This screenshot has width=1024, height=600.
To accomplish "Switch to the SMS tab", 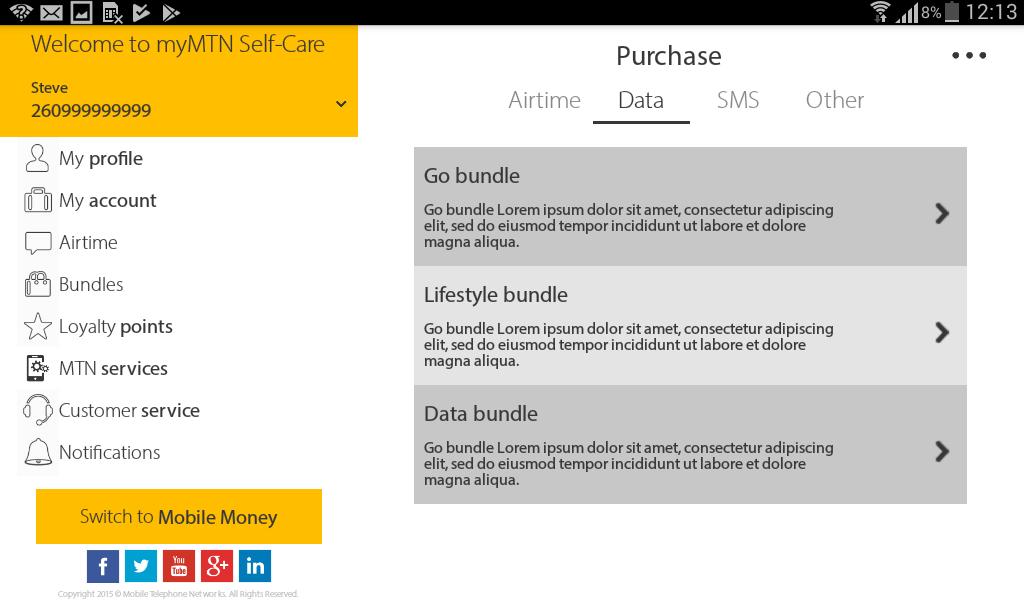I will tap(738, 100).
